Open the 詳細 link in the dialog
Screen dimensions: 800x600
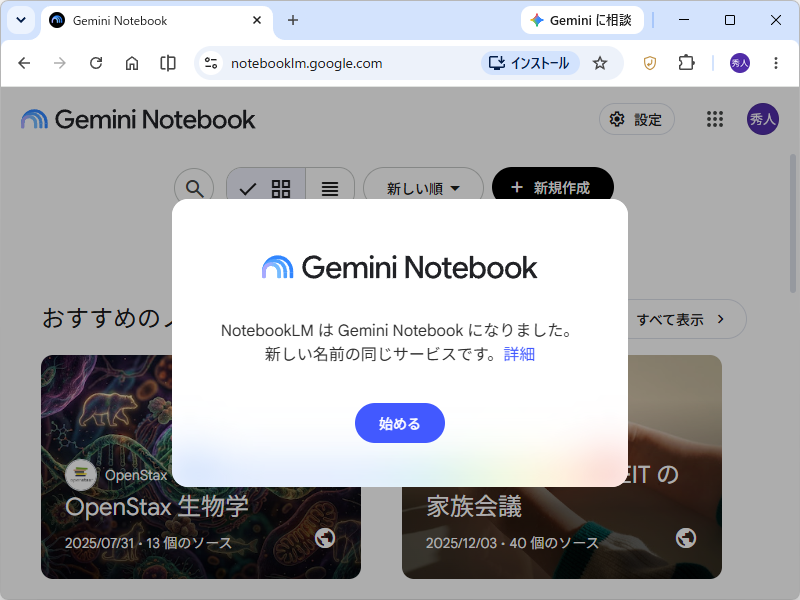(x=519, y=354)
